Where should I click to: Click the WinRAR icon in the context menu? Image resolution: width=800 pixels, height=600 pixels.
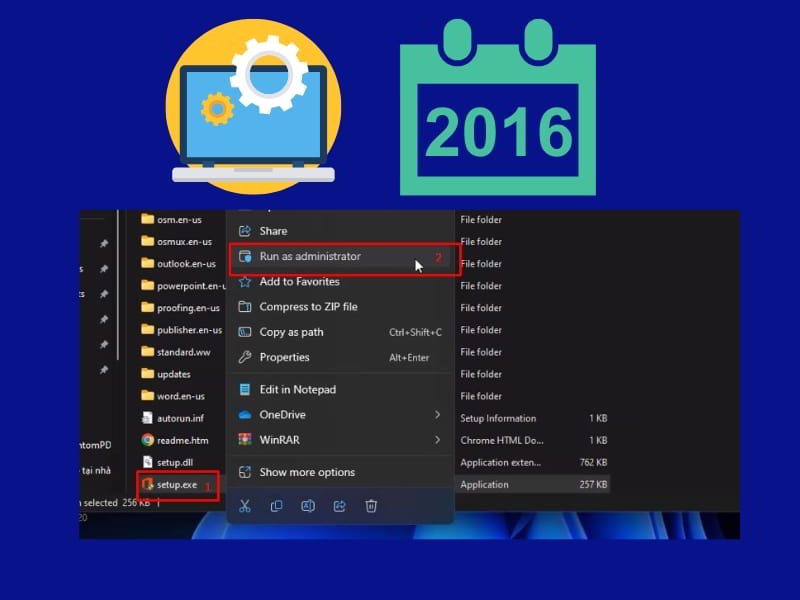243,440
